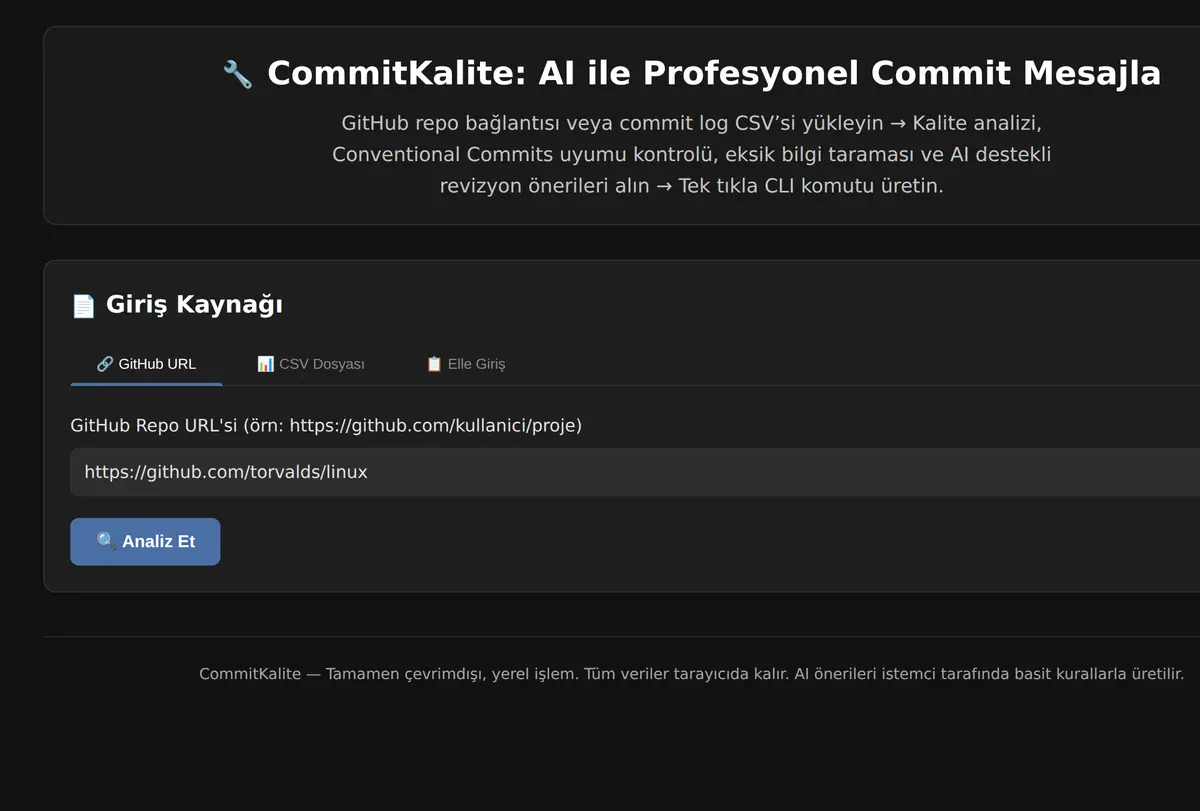Click the label "GitHub Repo URL'si (örn: ...)"
This screenshot has width=1200, height=811.
click(x=326, y=425)
